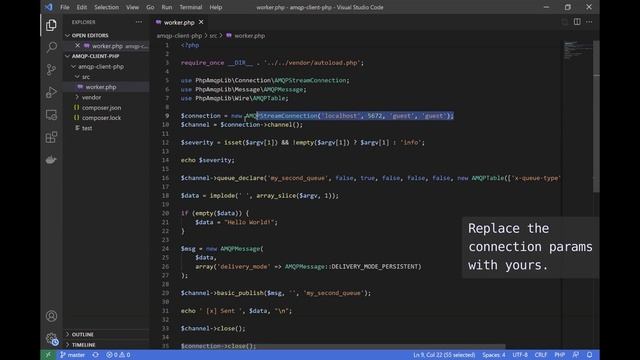Click the Ln 9, Col 22 cursor position

point(444,355)
